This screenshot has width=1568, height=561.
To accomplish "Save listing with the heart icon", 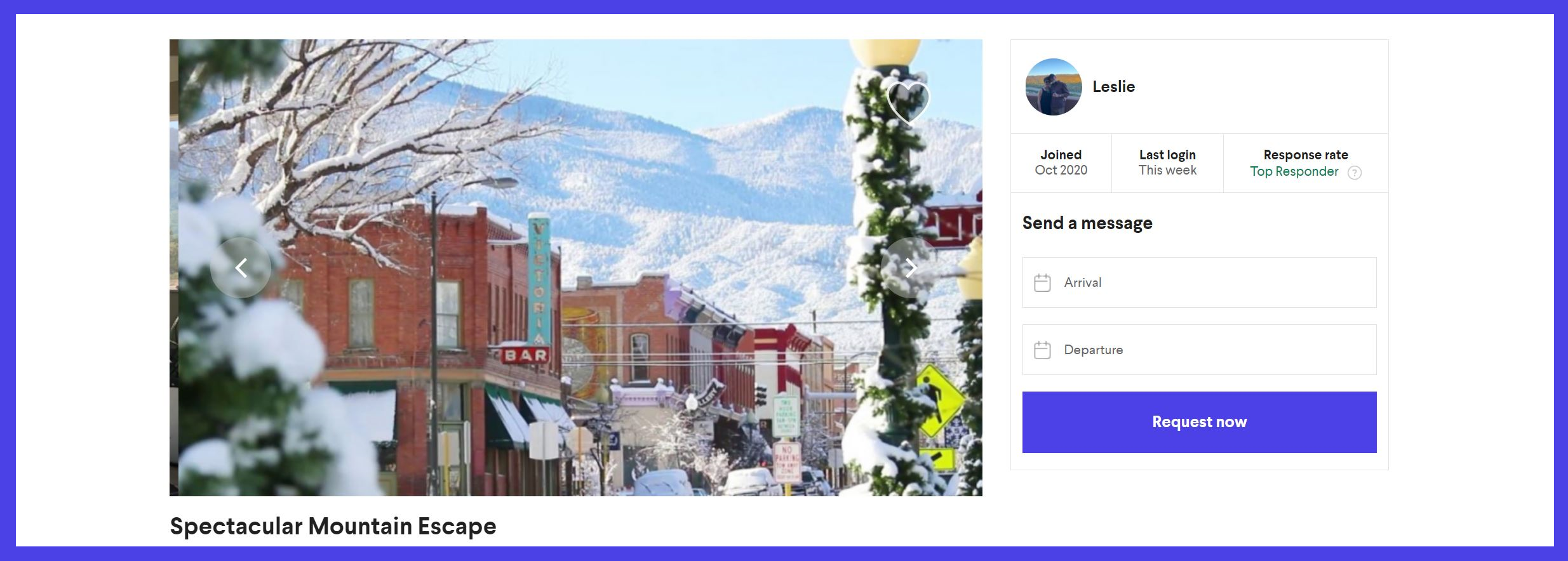I will (x=908, y=102).
